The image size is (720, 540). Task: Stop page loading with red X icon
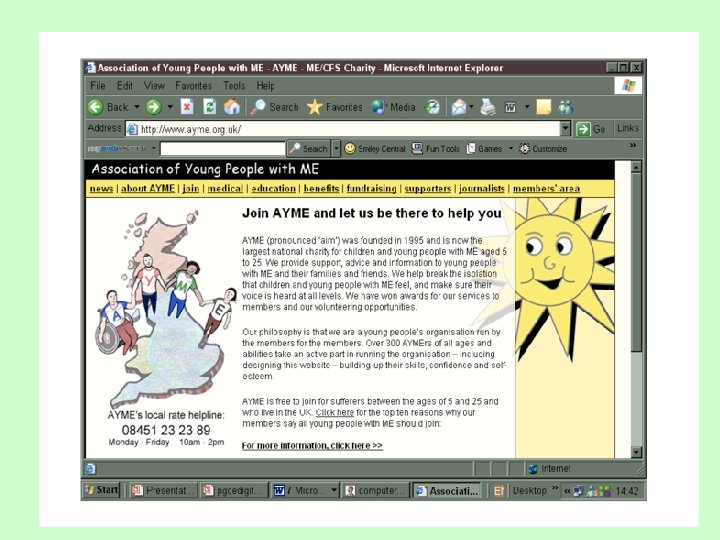pos(186,107)
